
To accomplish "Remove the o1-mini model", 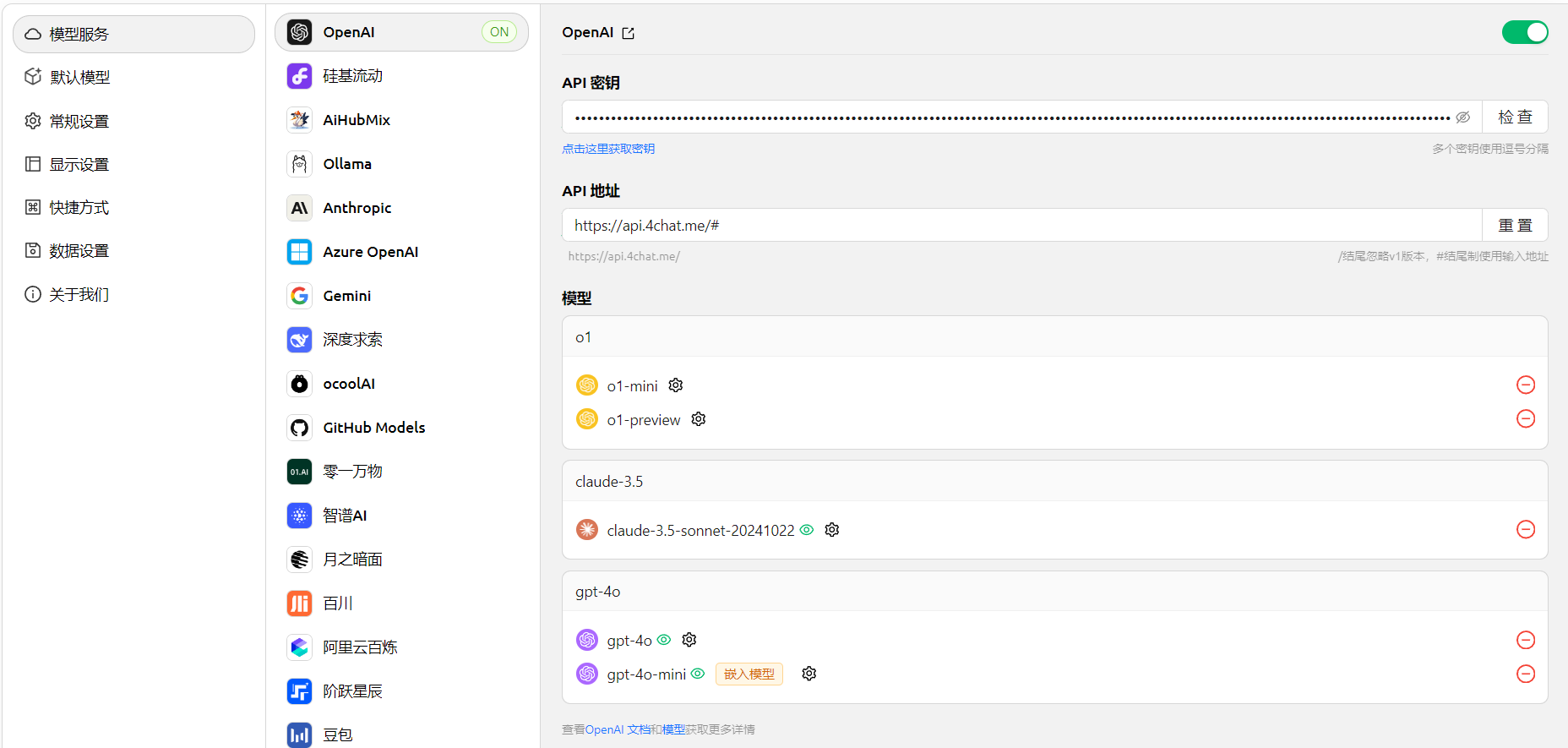I will (x=1526, y=385).
